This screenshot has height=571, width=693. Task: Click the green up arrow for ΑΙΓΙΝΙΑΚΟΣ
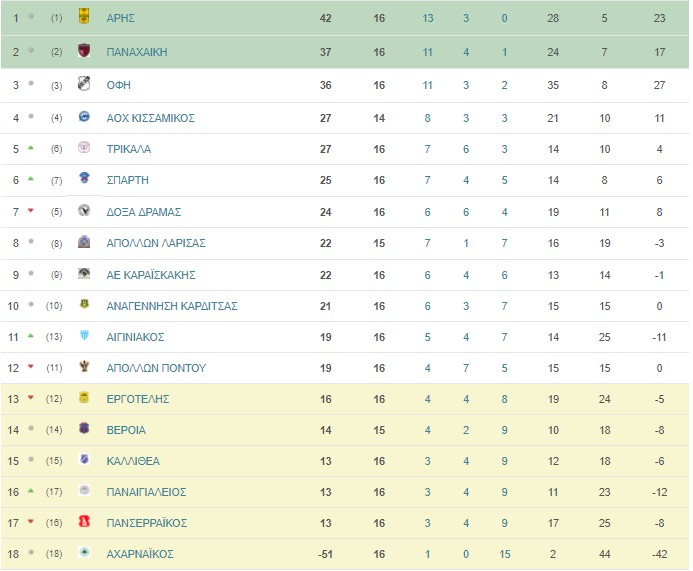30,336
